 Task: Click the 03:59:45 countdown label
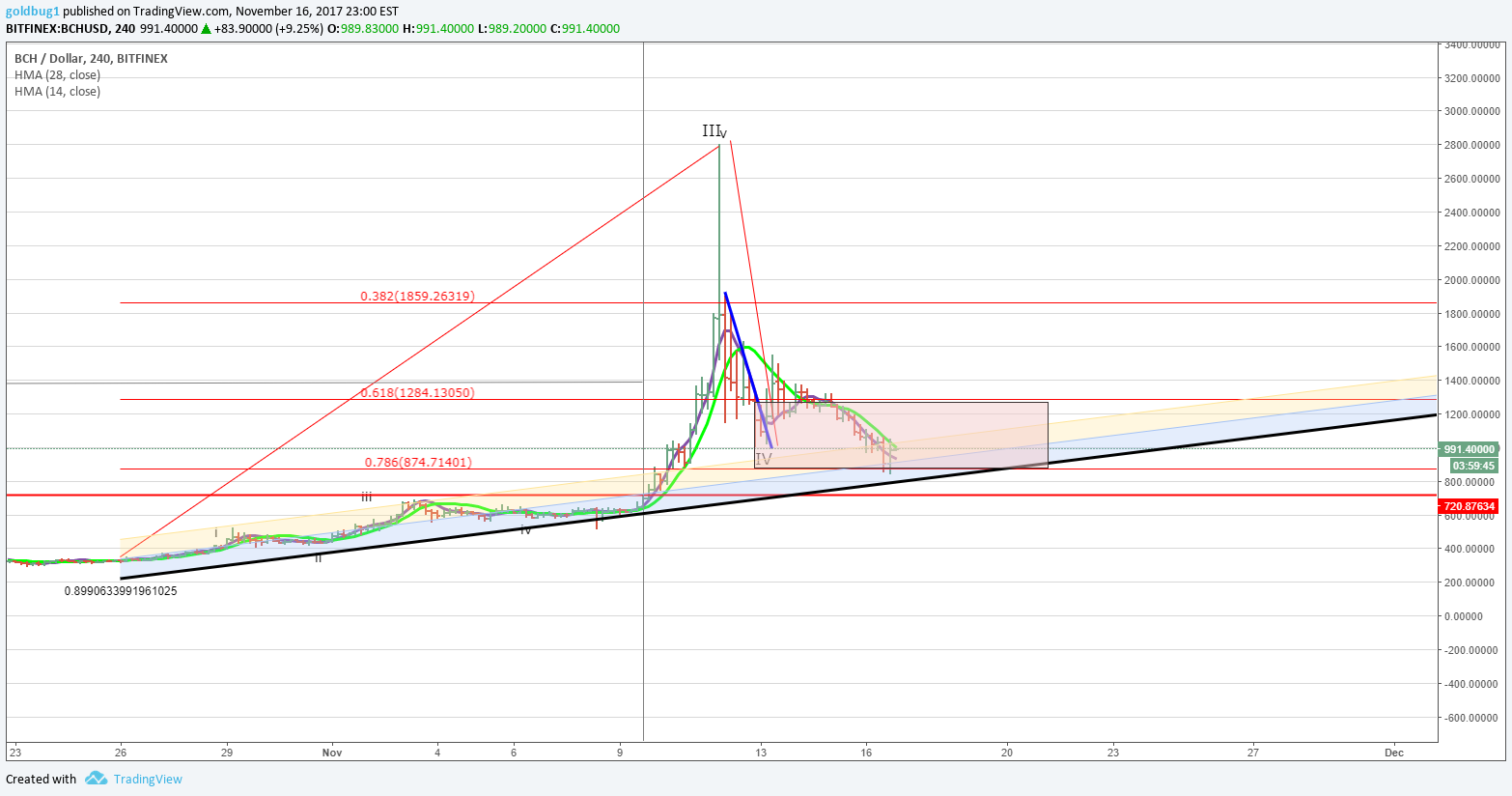coord(1474,466)
